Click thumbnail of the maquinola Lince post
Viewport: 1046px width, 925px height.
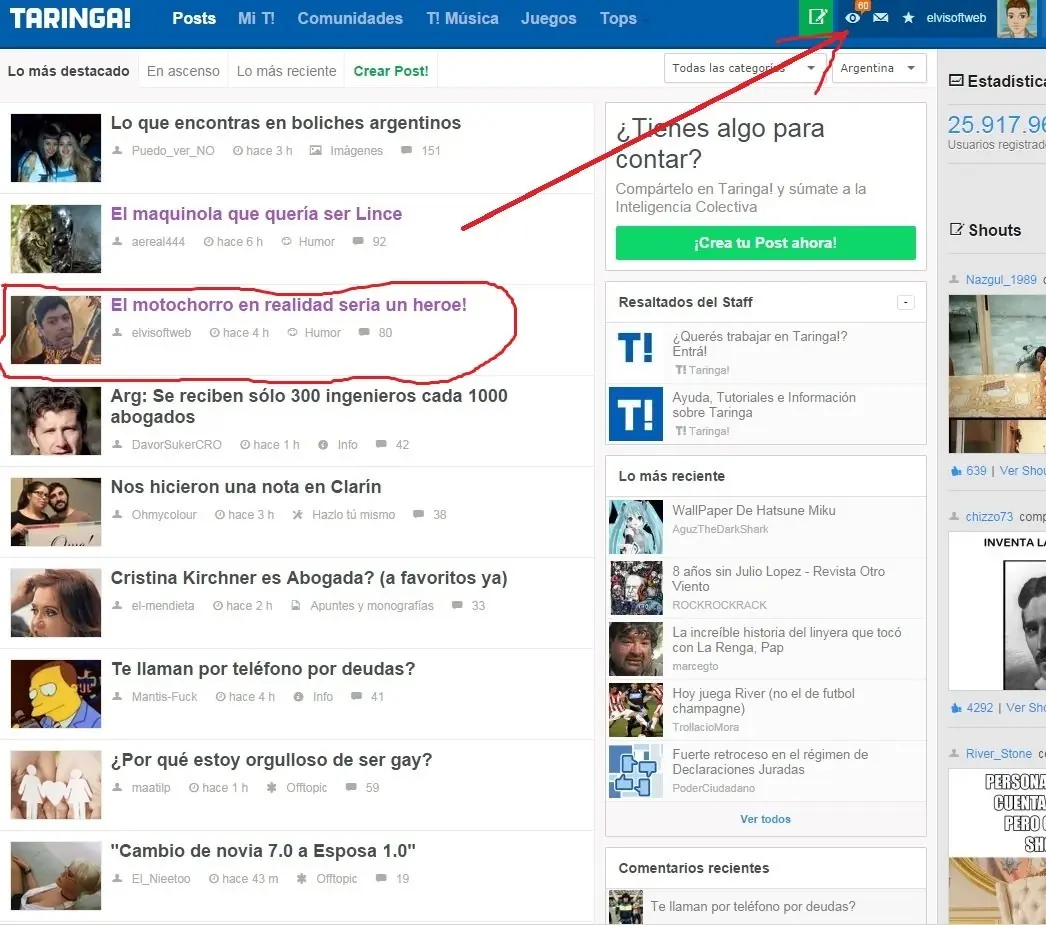56,239
